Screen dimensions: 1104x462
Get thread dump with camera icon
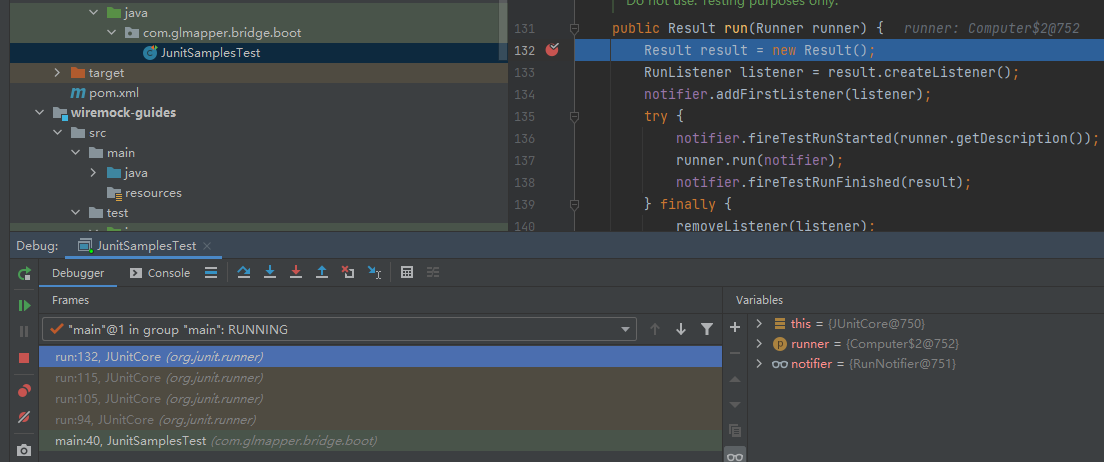[x=25, y=450]
